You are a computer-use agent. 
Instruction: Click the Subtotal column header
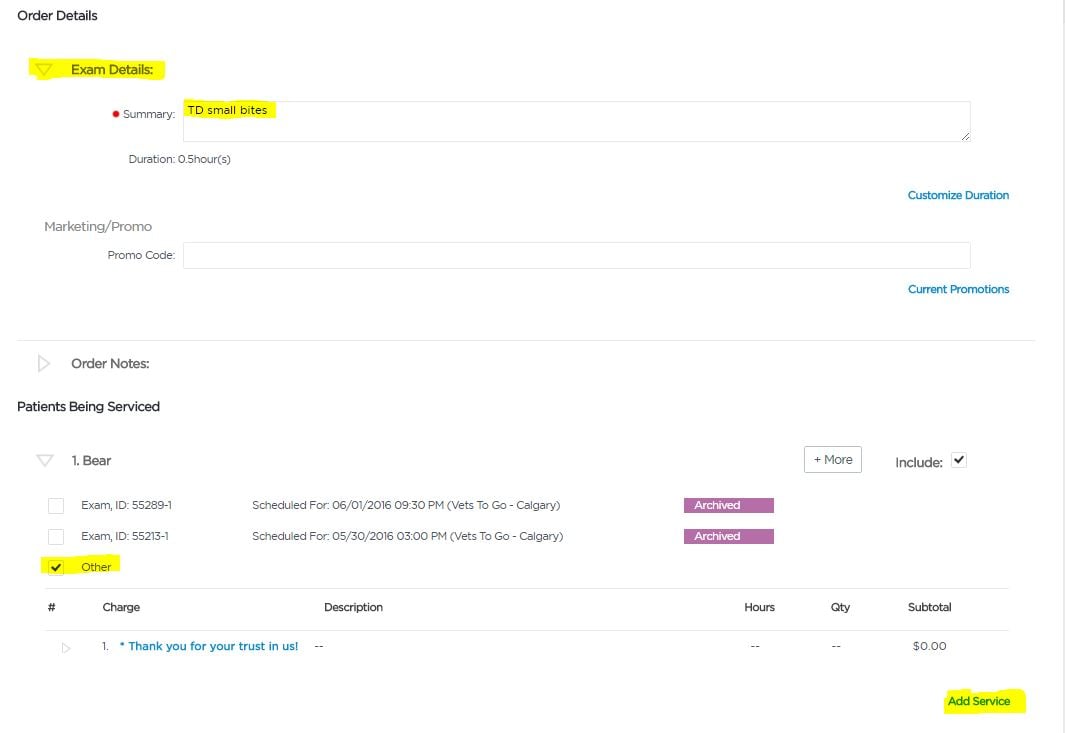point(929,607)
